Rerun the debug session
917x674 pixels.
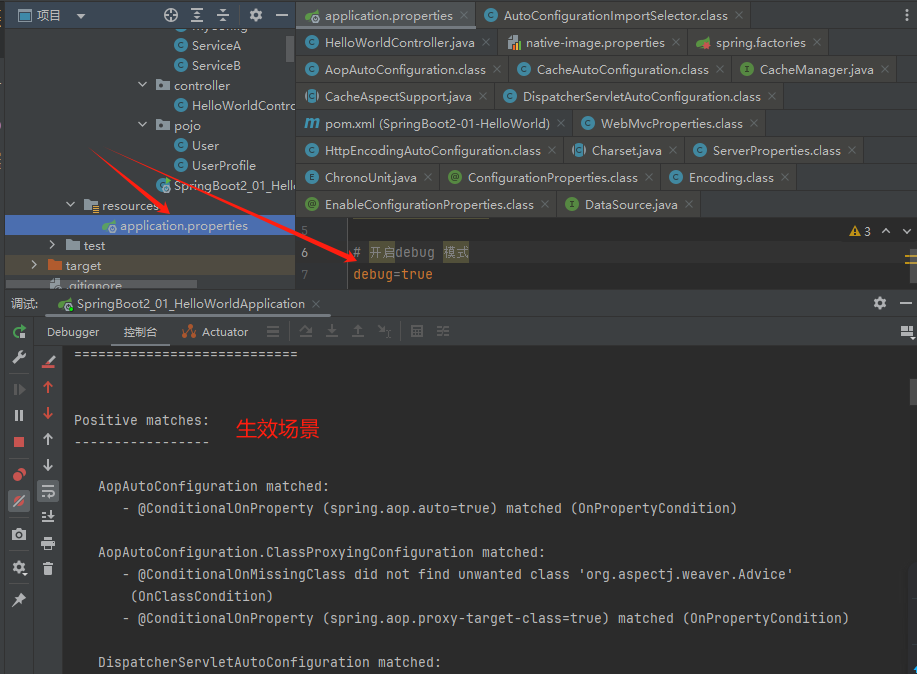click(19, 332)
